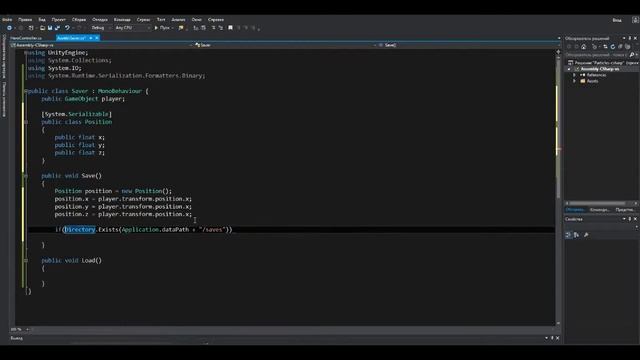Click the highlighted Directory word in code

click(80, 230)
